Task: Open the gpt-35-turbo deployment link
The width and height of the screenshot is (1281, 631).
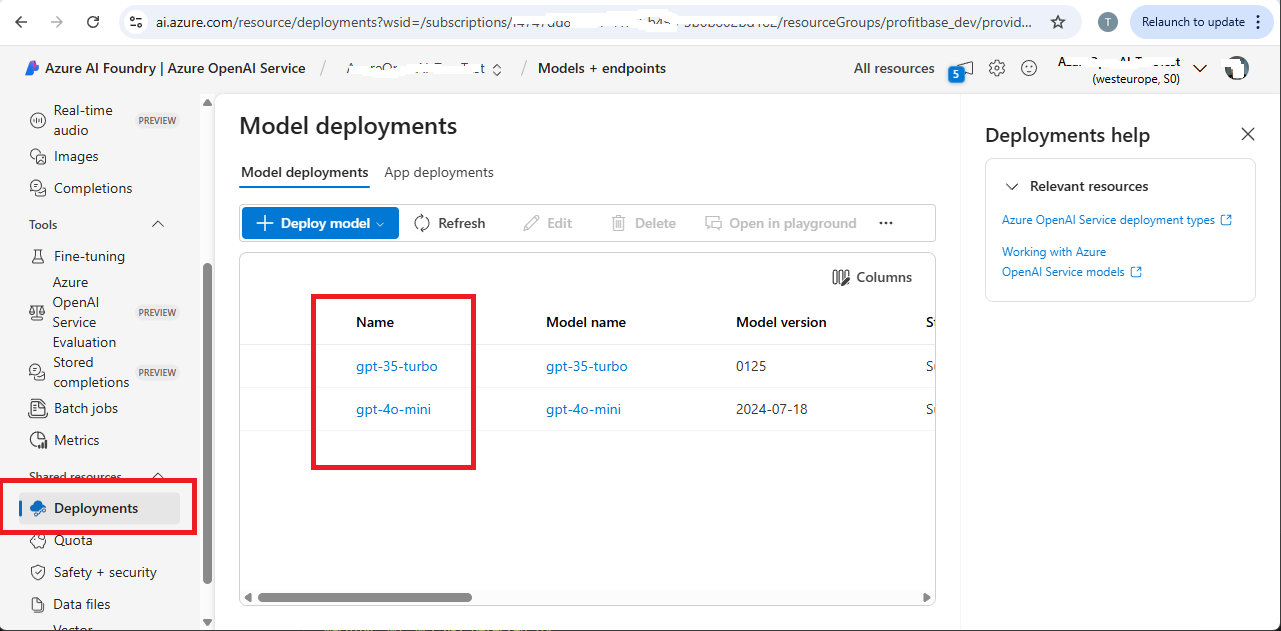Action: 396,366
